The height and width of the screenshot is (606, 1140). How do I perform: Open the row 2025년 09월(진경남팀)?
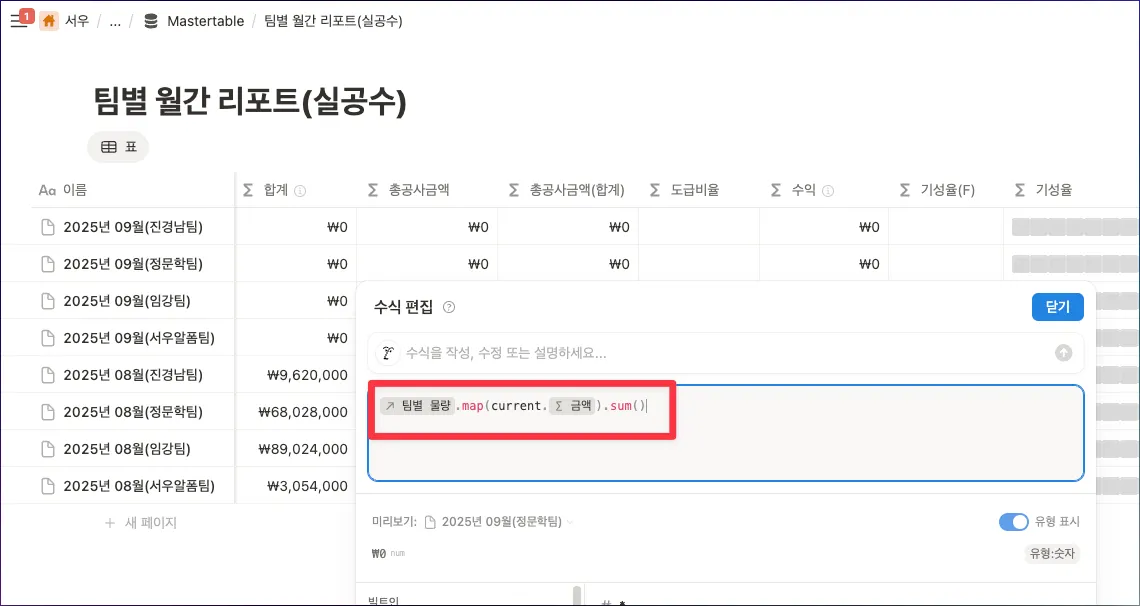(133, 227)
